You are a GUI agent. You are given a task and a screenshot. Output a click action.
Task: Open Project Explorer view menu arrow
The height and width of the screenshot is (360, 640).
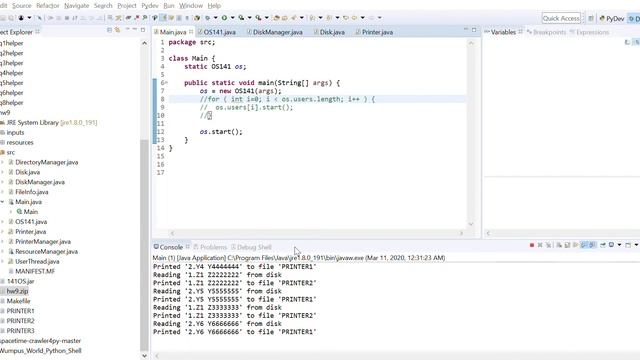coord(127,30)
